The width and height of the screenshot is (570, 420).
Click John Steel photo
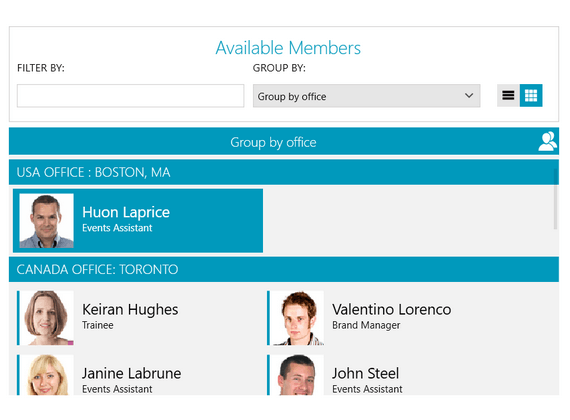point(297,375)
